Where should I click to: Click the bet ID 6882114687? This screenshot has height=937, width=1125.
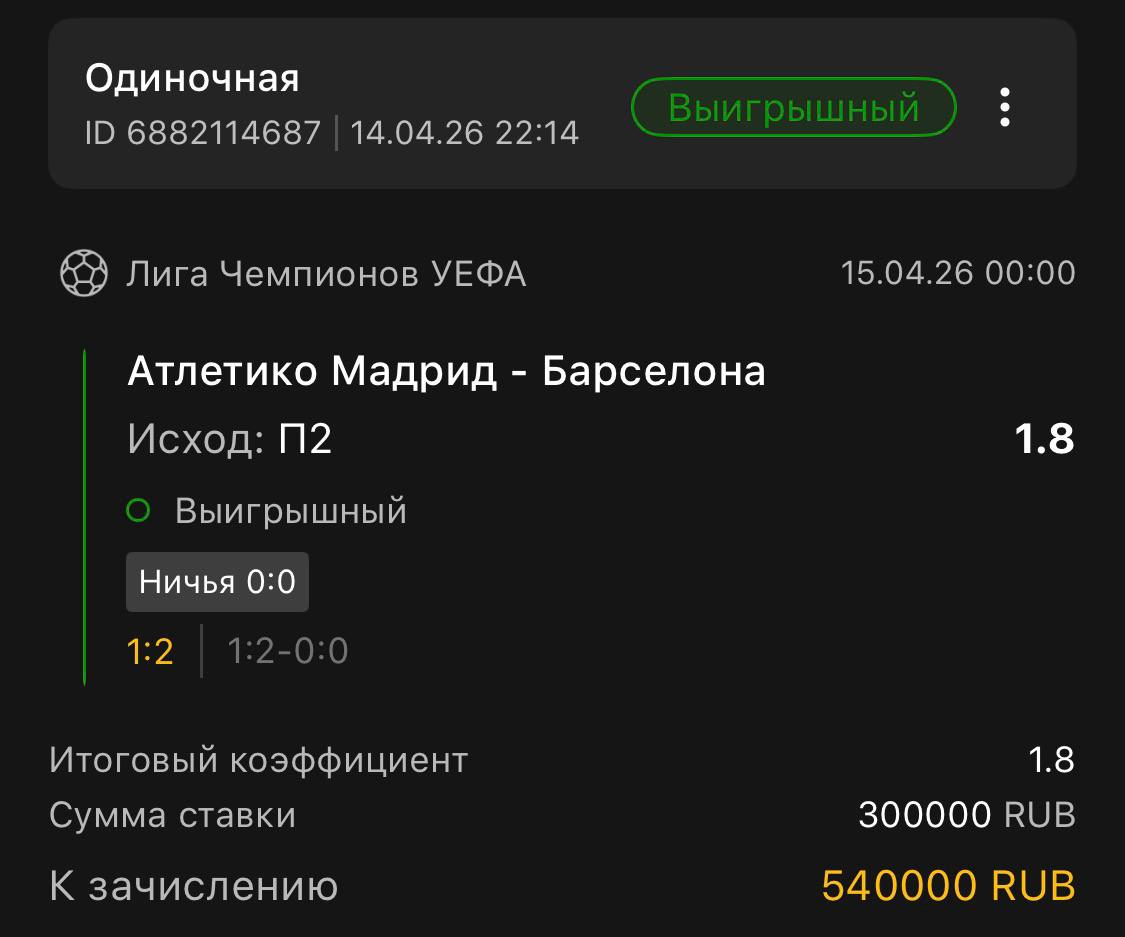[203, 132]
